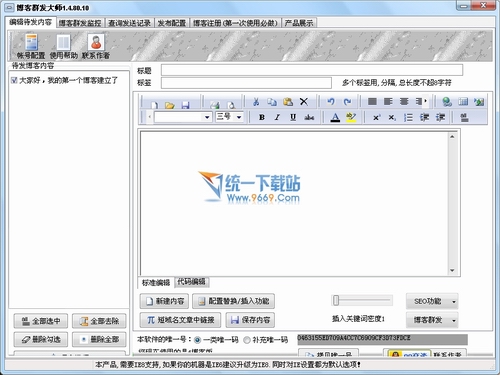Insert a table into the editor
The image size is (500, 375).
click(463, 102)
